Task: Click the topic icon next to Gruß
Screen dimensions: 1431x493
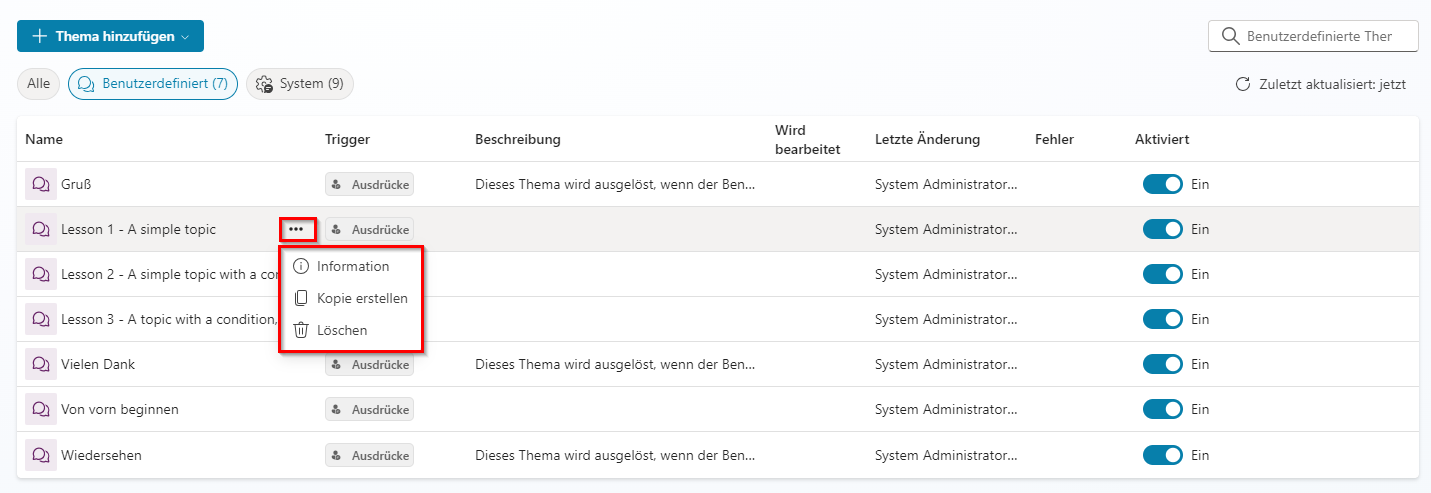Action: [x=41, y=184]
